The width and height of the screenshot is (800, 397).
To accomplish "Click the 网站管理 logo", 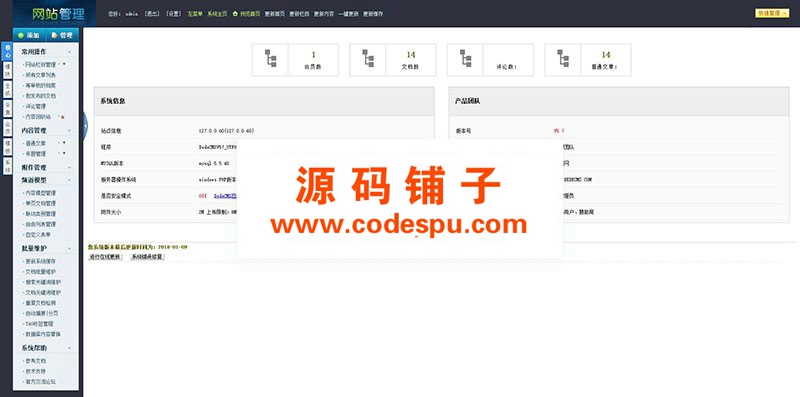I will [58, 14].
